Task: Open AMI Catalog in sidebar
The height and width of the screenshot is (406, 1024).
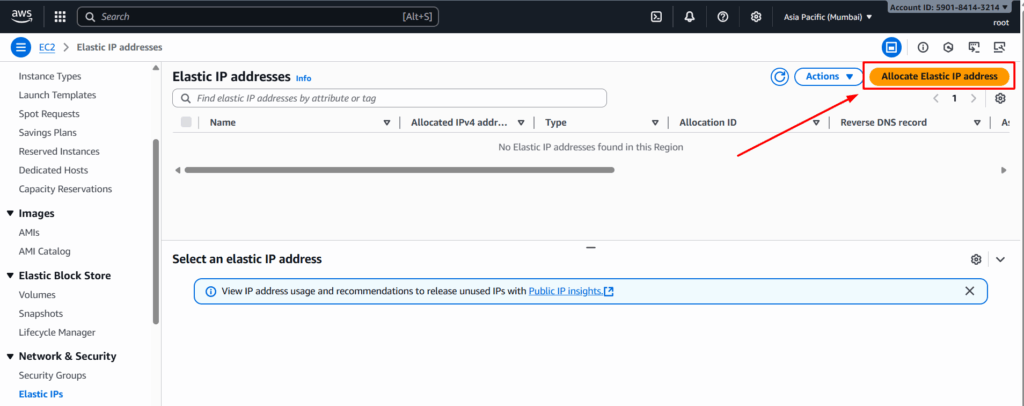Action: [x=44, y=251]
